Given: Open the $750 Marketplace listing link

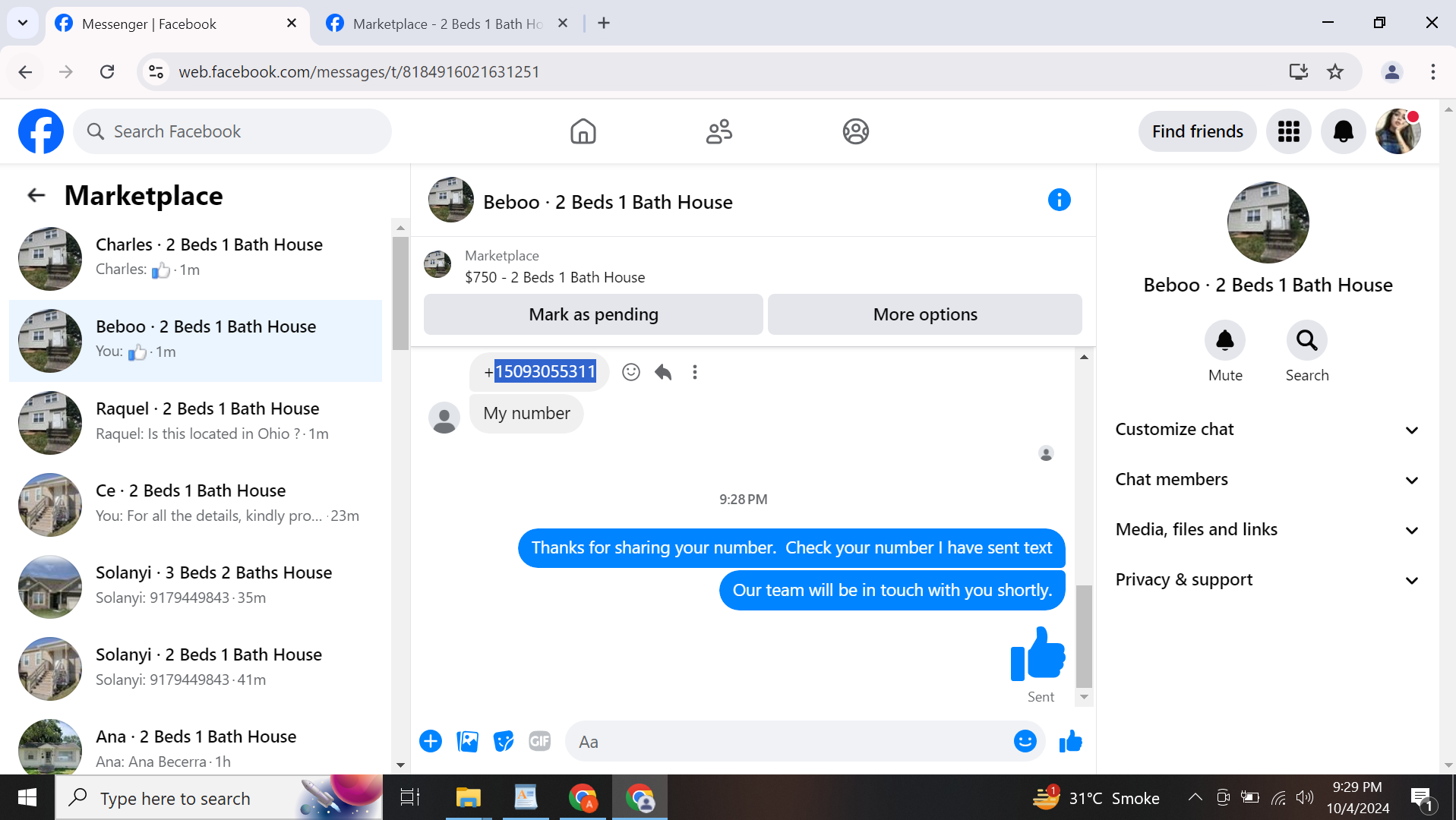Looking at the screenshot, I should pyautogui.click(x=554, y=277).
